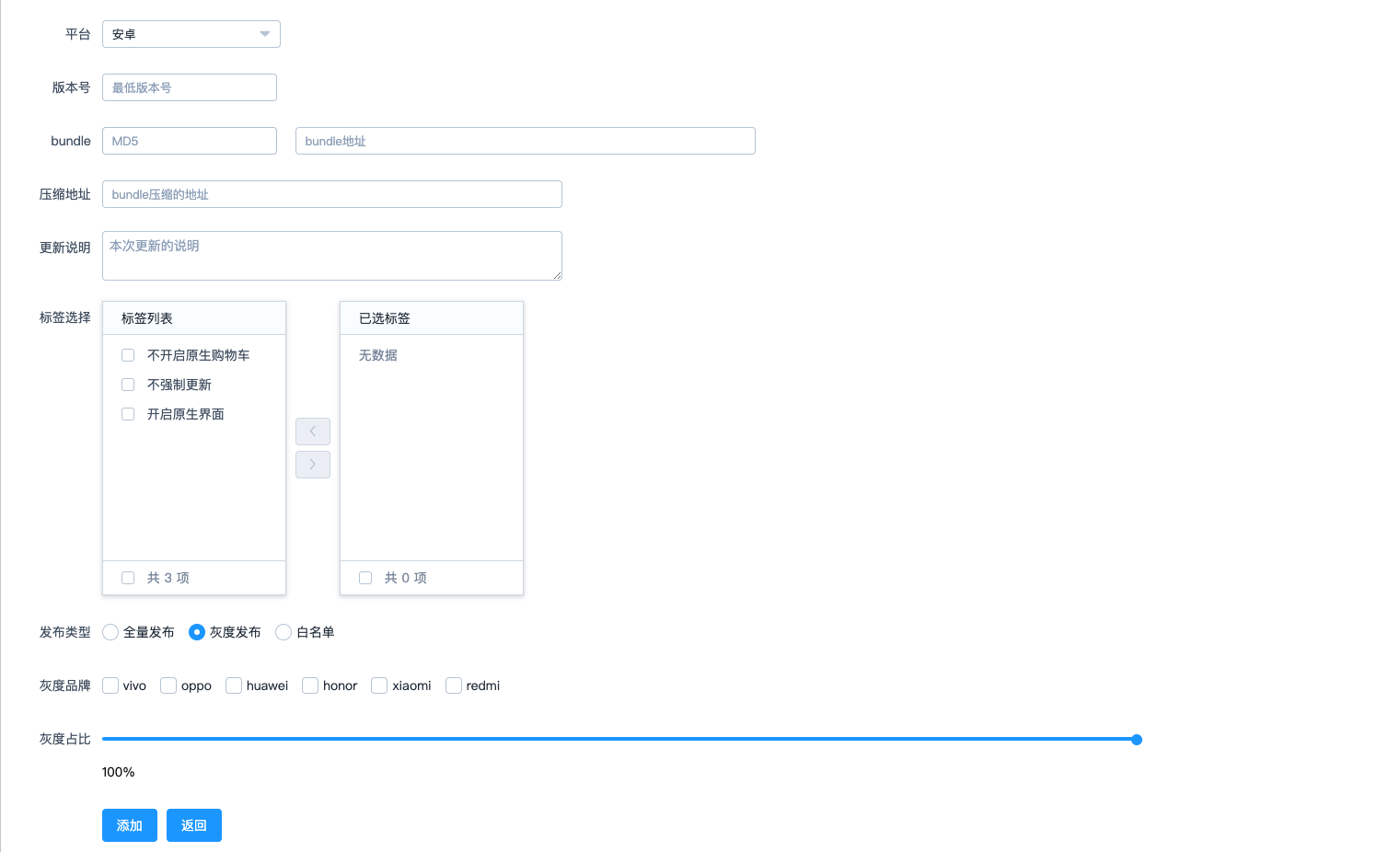Click the 返回 button
The height and width of the screenshot is (852, 1400).
[194, 825]
